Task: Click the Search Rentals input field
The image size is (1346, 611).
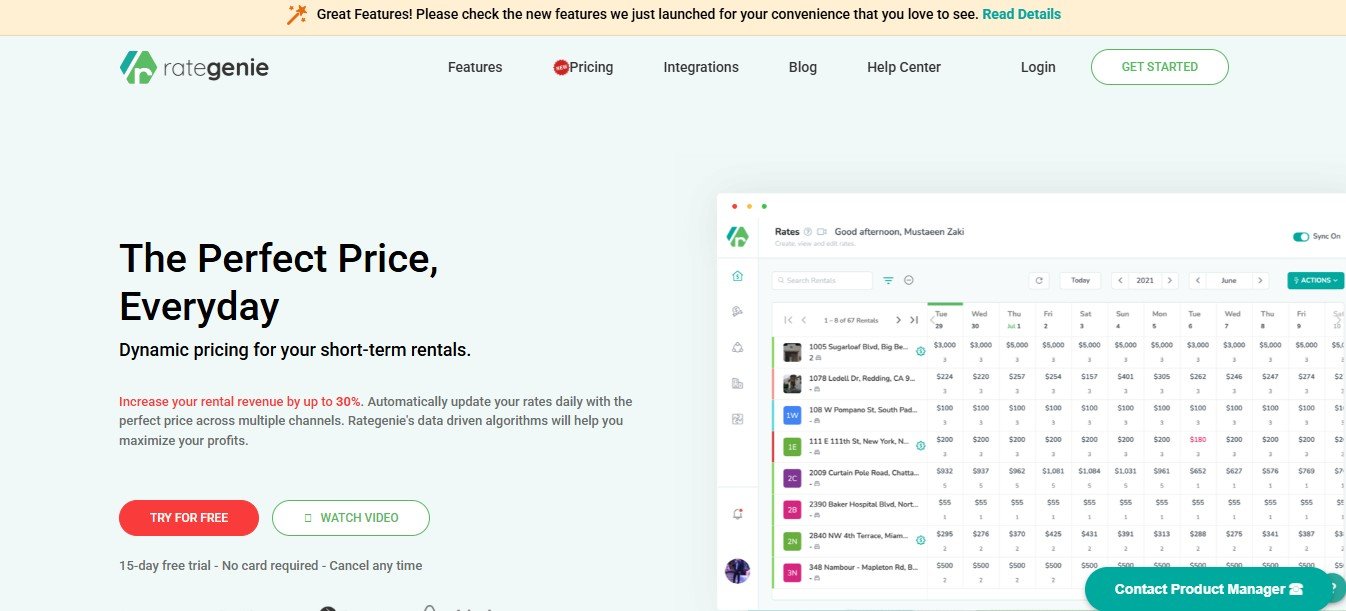Action: [822, 281]
